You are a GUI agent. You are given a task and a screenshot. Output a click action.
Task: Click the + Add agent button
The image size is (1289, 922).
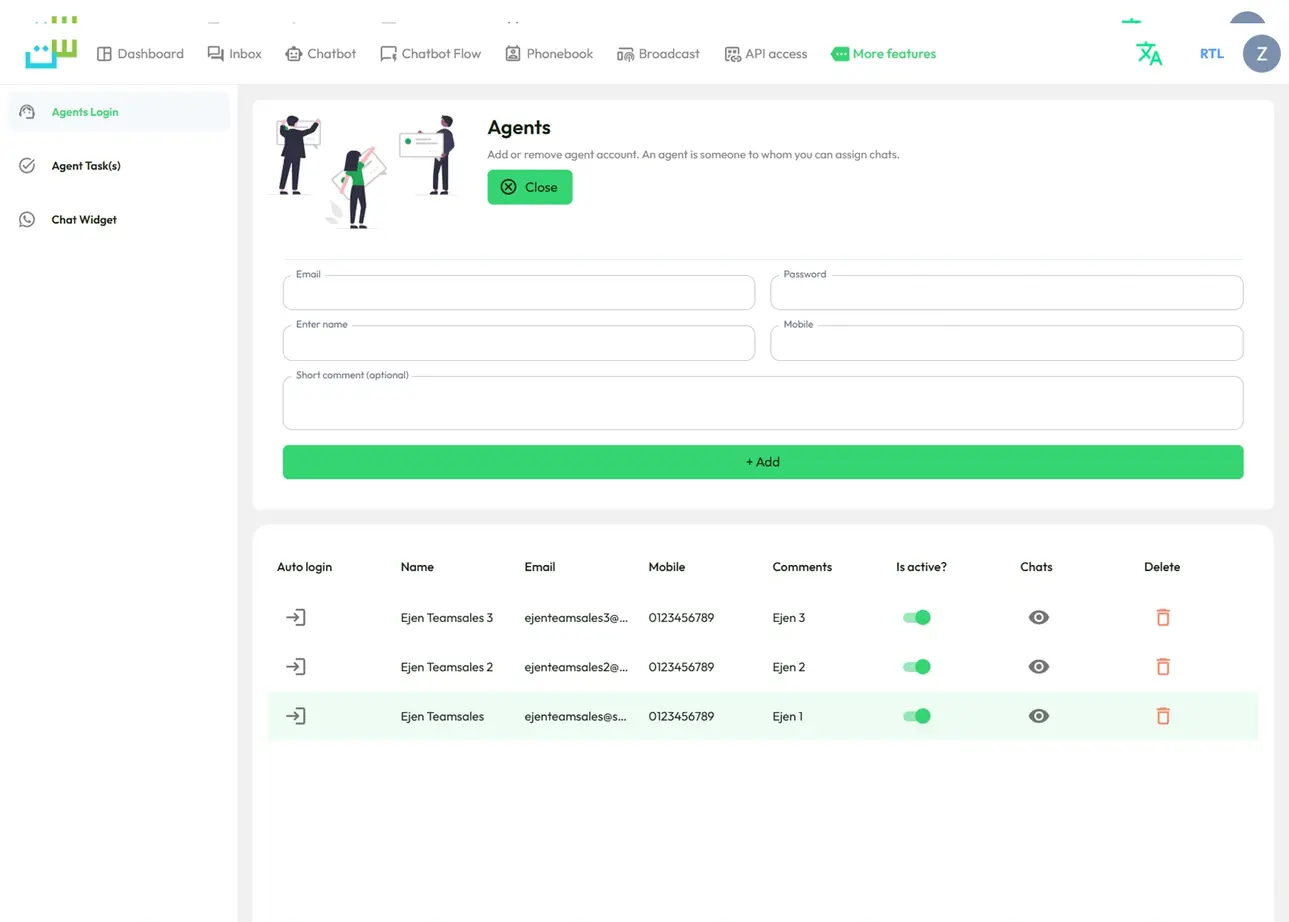(763, 462)
